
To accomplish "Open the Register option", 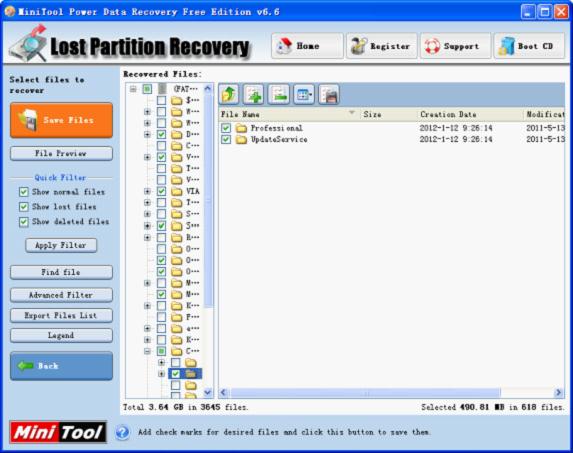I will (x=382, y=46).
